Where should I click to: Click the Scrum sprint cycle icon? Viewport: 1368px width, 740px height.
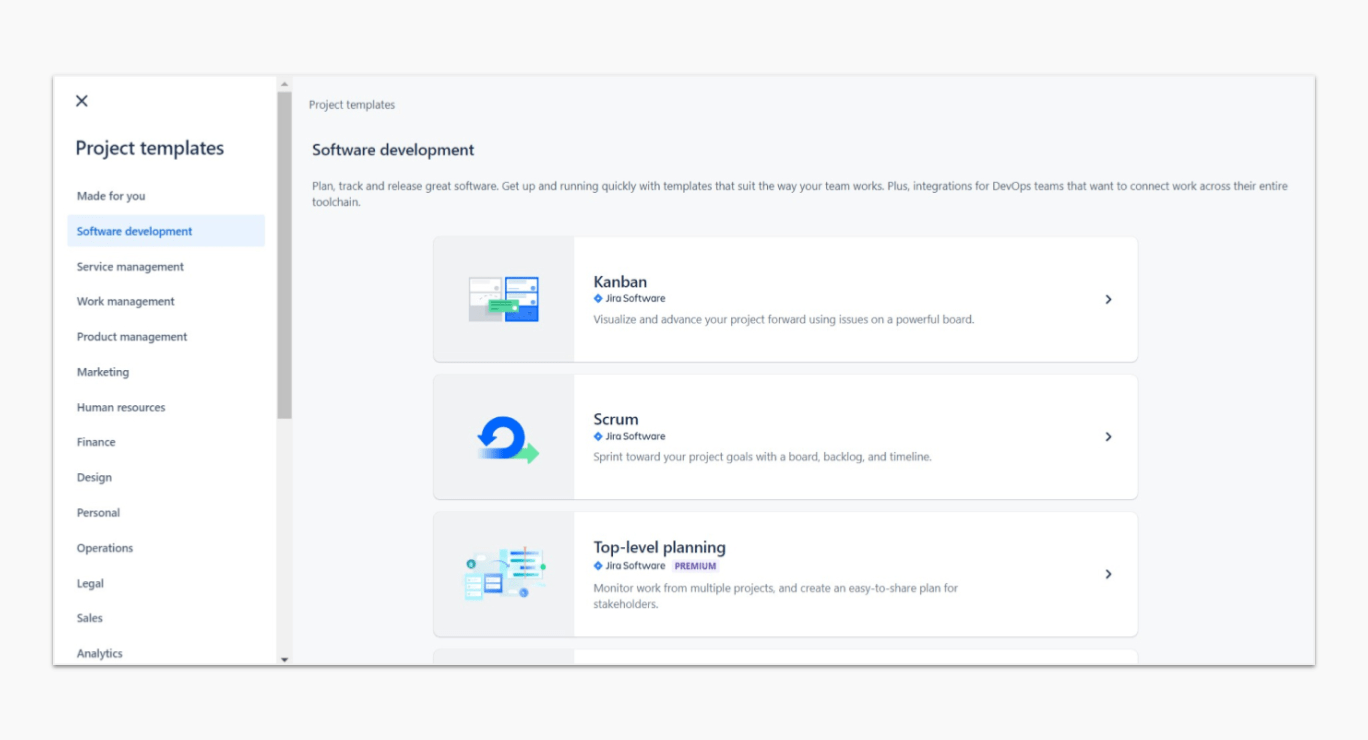pyautogui.click(x=507, y=438)
